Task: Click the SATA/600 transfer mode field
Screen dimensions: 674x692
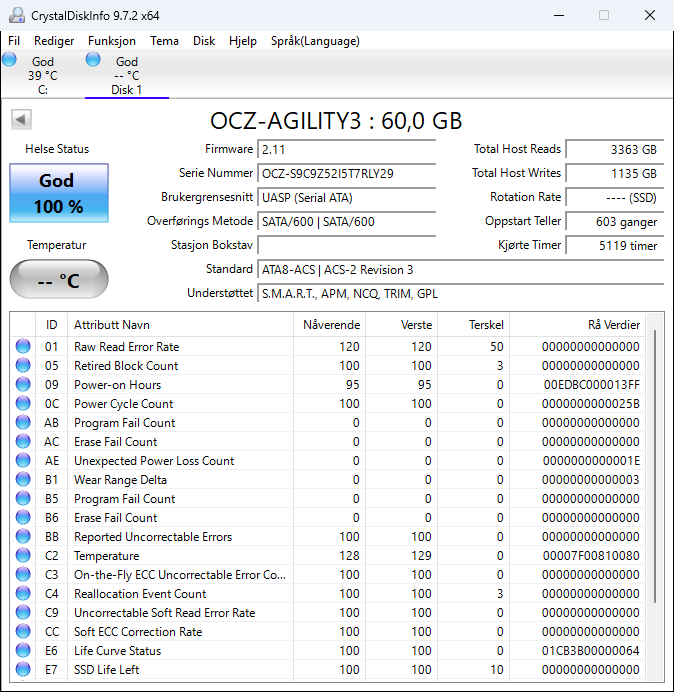Action: 346,221
